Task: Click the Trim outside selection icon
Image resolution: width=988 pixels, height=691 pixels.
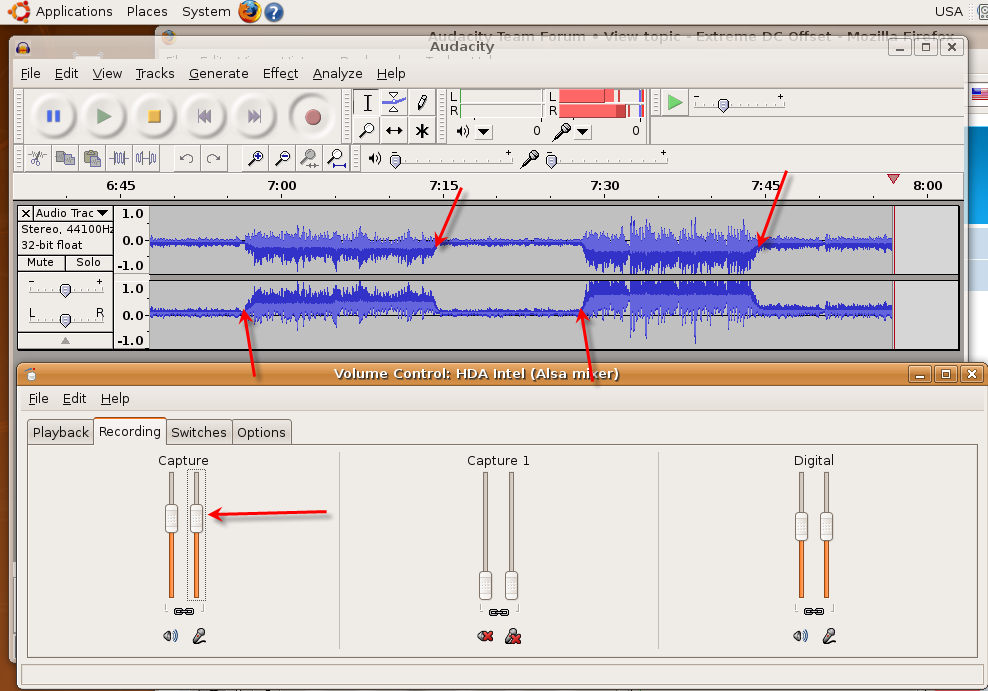Action: click(119, 158)
